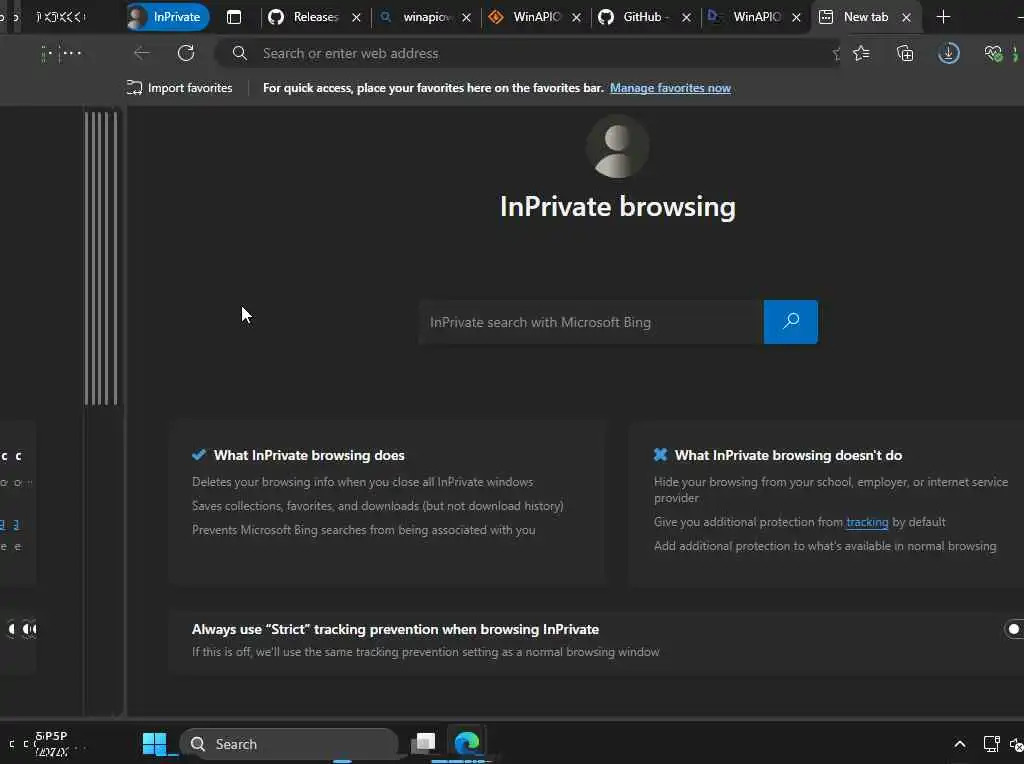1024x764 pixels.
Task: Click 'Saves collections, favorites, and downloads' line
Action: pos(377,506)
